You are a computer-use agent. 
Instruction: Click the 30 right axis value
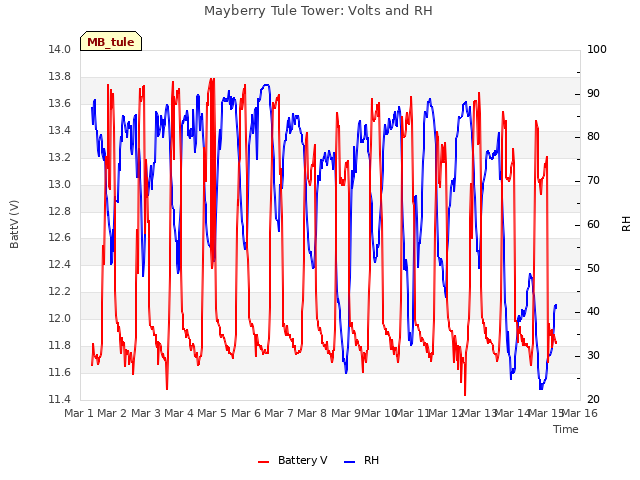click(x=593, y=356)
